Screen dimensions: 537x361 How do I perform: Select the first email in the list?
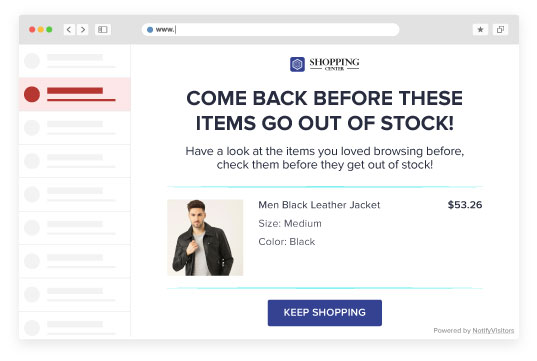[x=75, y=61]
